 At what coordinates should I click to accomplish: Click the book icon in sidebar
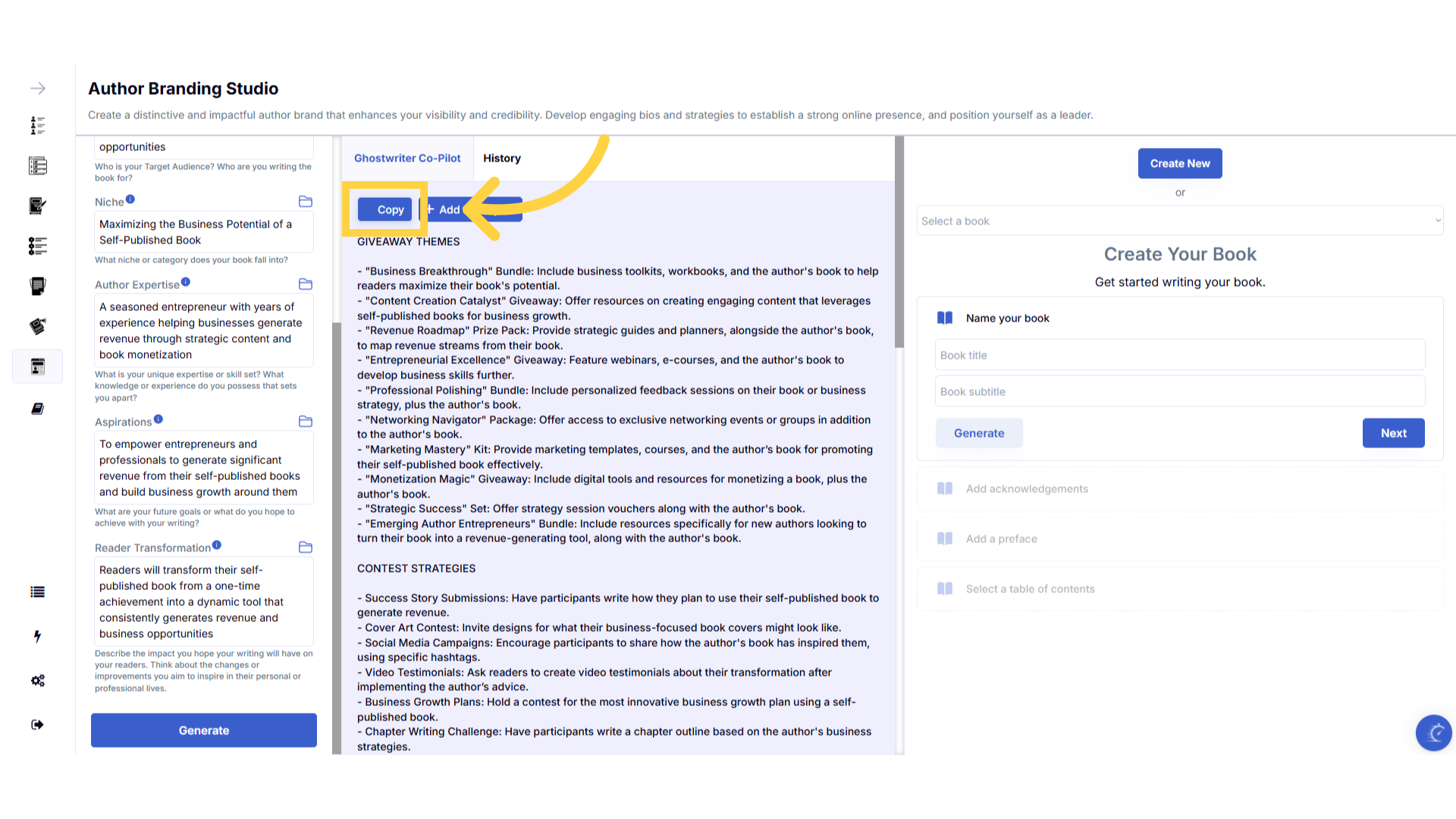(x=37, y=409)
